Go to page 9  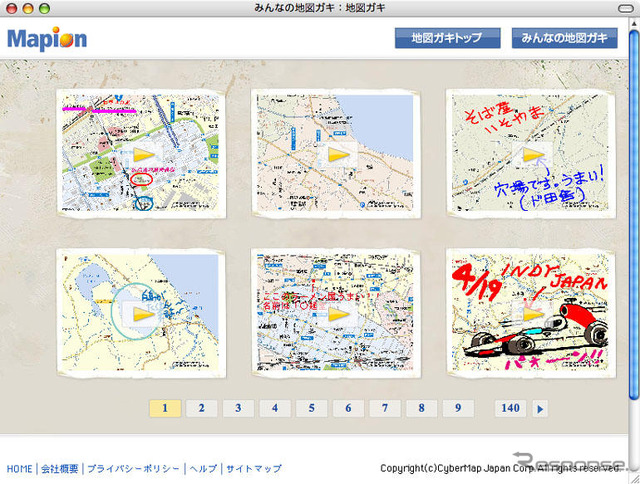pos(458,408)
